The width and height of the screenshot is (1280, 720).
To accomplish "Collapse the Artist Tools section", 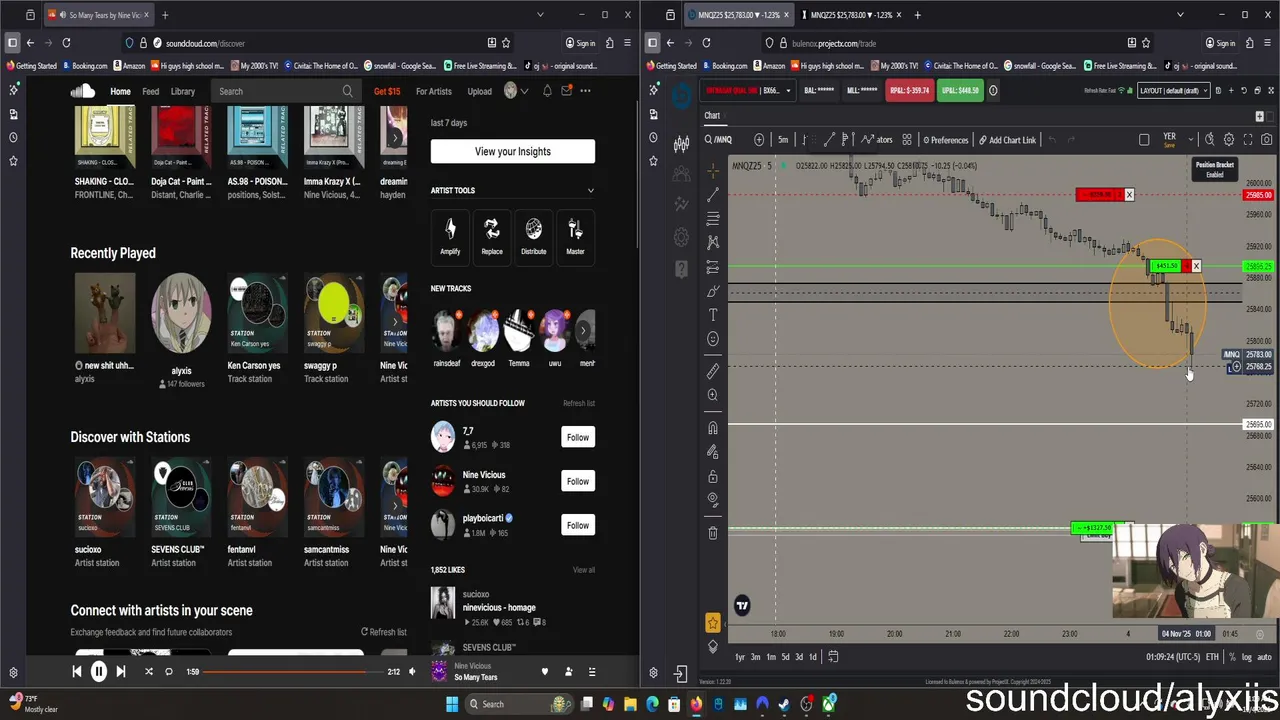I will (x=590, y=190).
